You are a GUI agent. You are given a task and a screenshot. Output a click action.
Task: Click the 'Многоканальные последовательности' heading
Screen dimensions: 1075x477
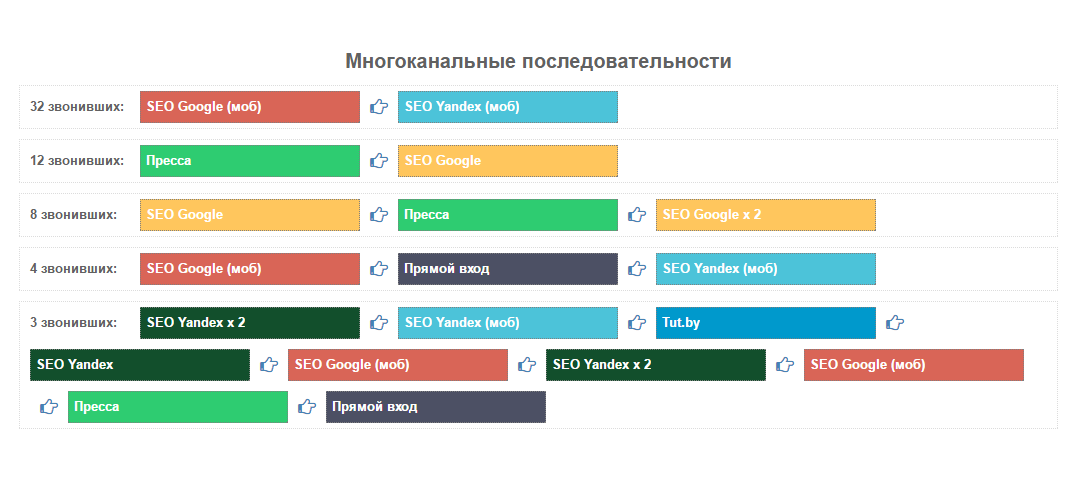pyautogui.click(x=538, y=62)
